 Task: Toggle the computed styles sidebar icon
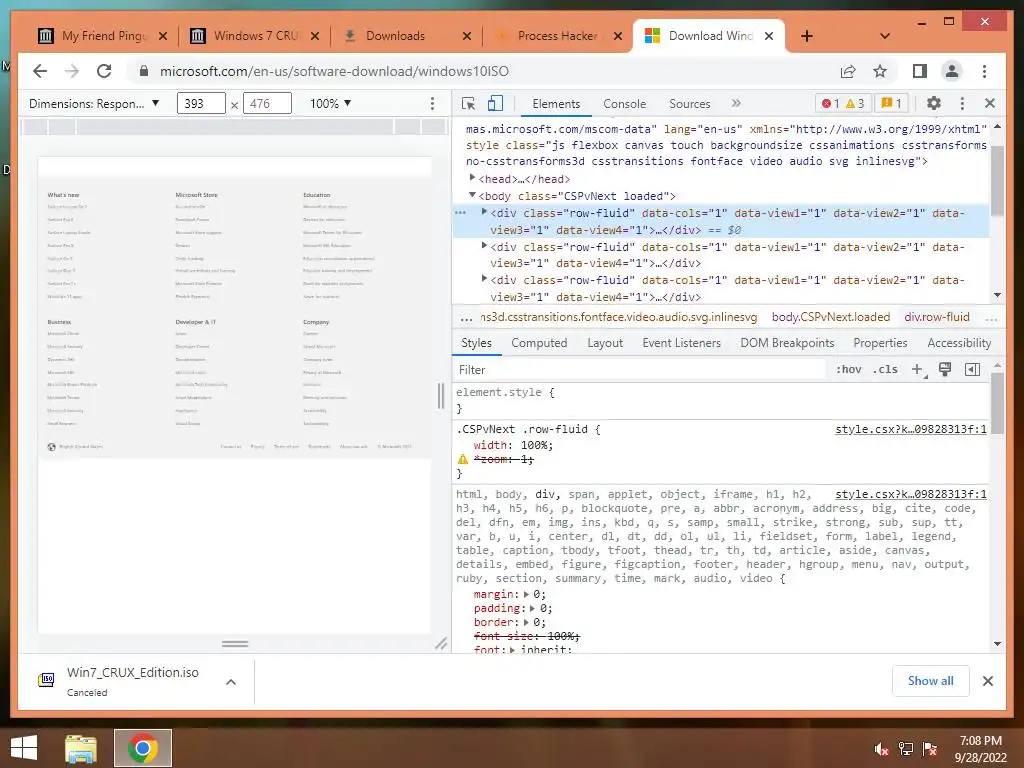(x=972, y=370)
